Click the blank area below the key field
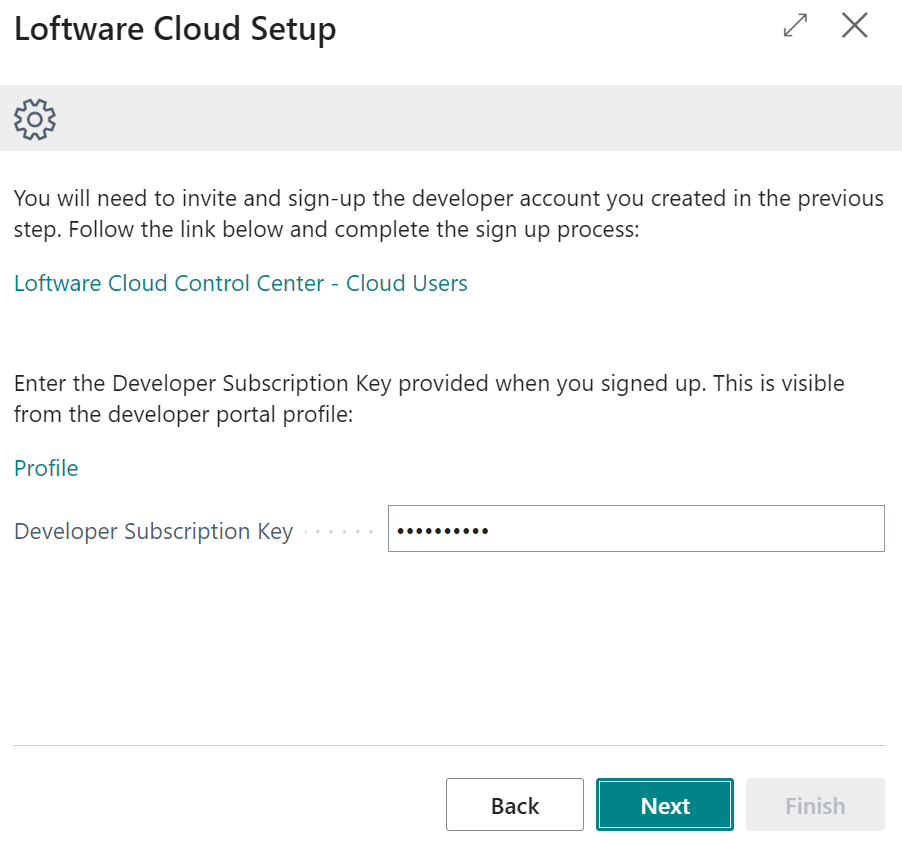Screen dimensions: 902x846 pyautogui.click(x=450, y=650)
